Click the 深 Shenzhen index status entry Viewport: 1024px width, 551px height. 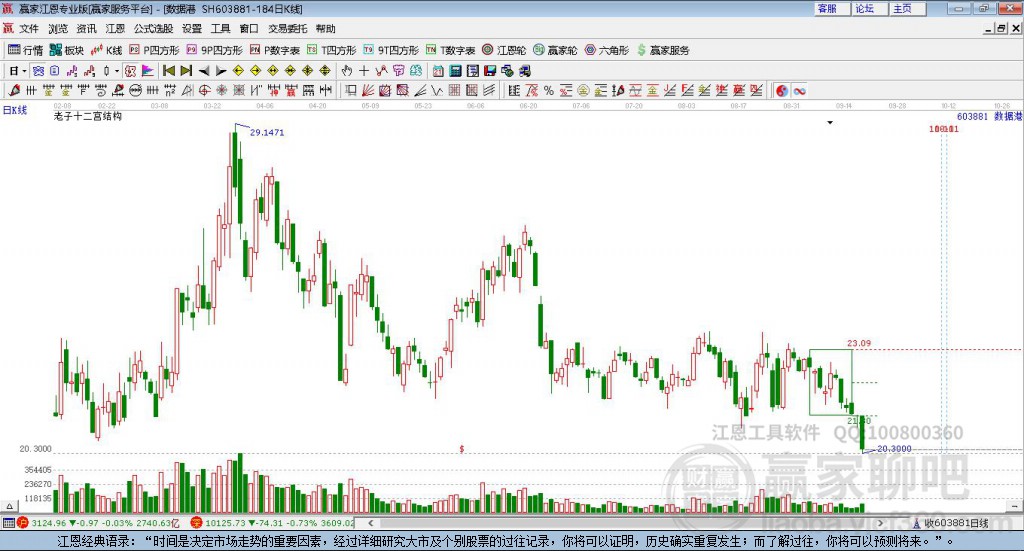click(273, 523)
